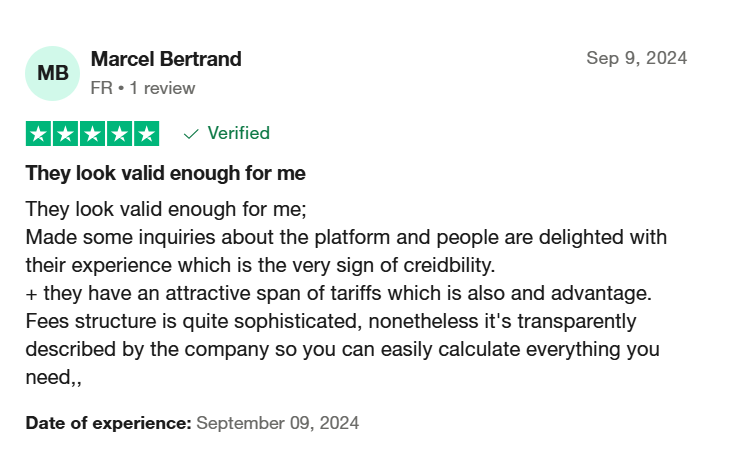Click the second green rating star
Viewport: 740px width, 466px height.
coord(65,134)
